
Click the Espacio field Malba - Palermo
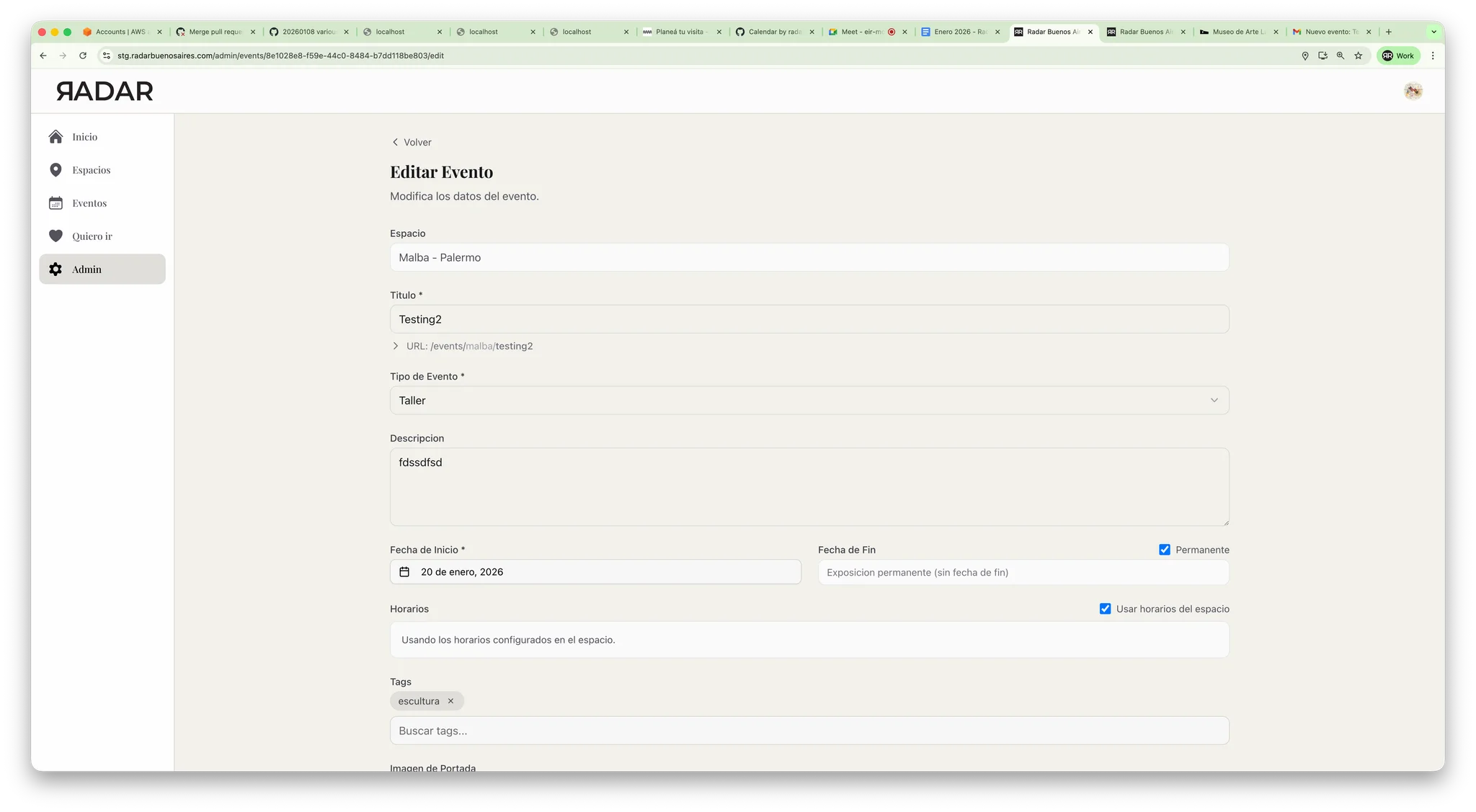click(809, 257)
